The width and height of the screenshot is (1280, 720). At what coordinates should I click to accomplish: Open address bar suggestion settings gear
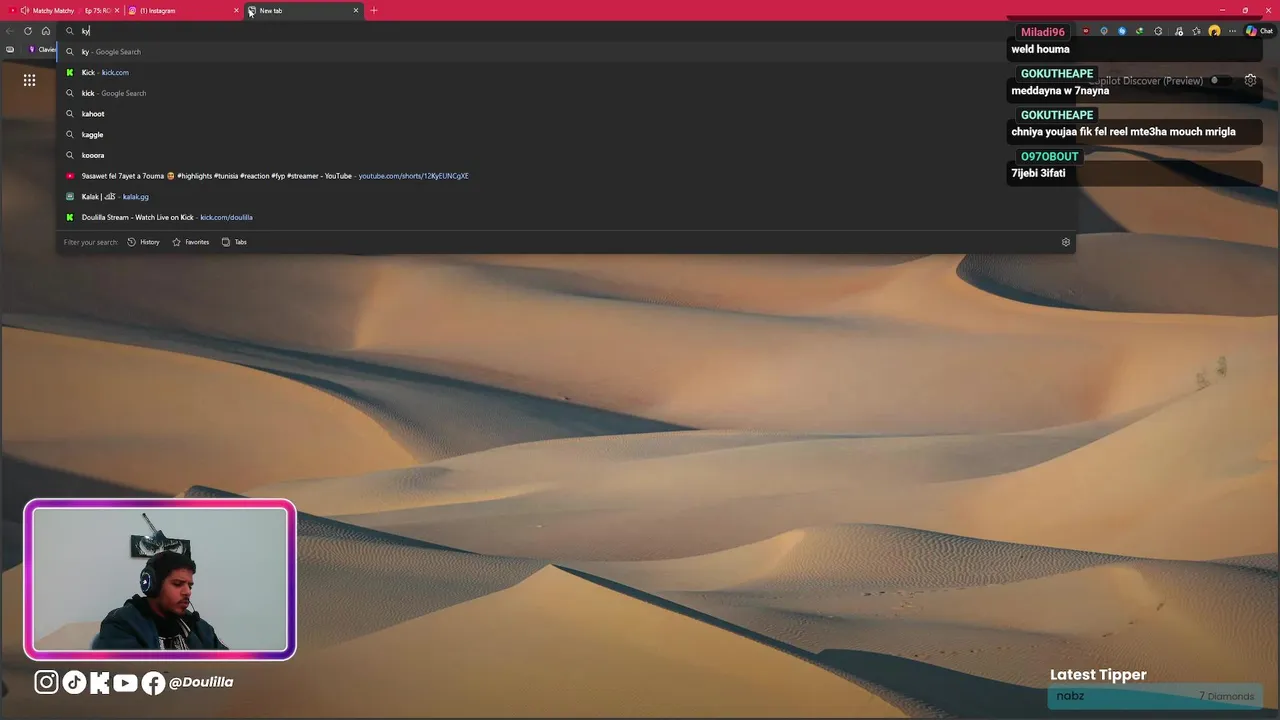tap(1065, 242)
